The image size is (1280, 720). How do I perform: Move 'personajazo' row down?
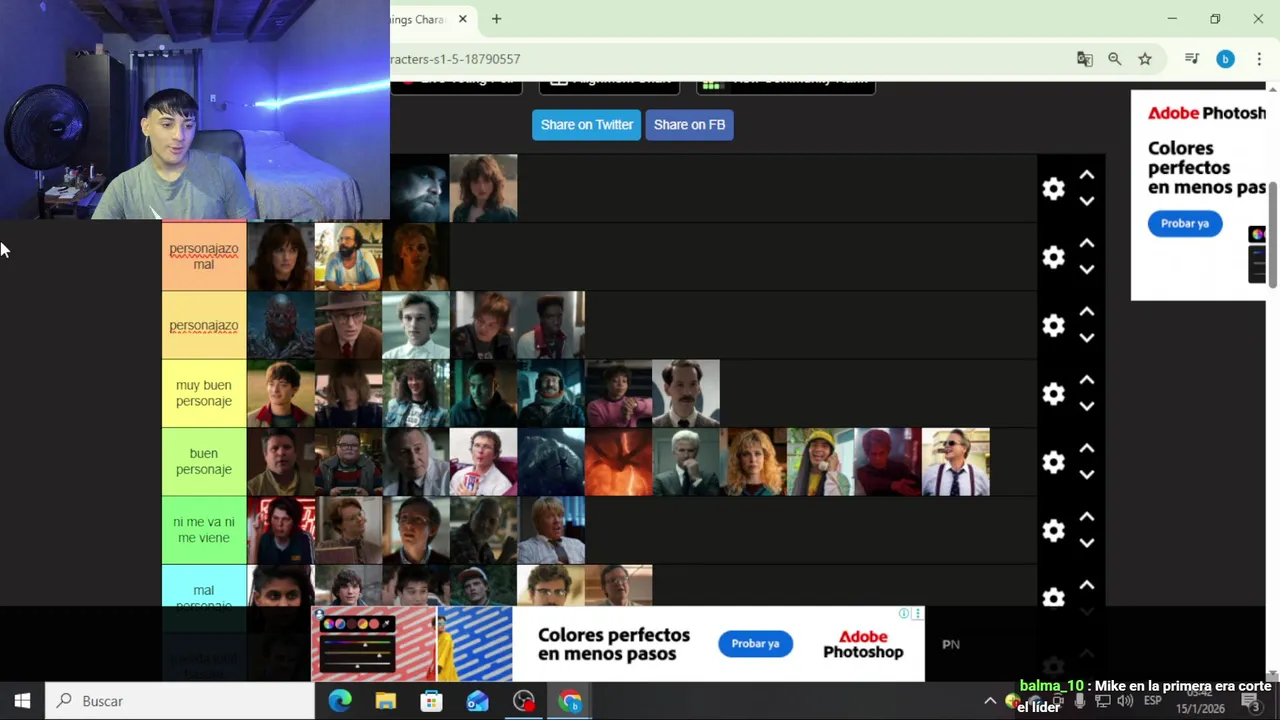pos(1087,338)
